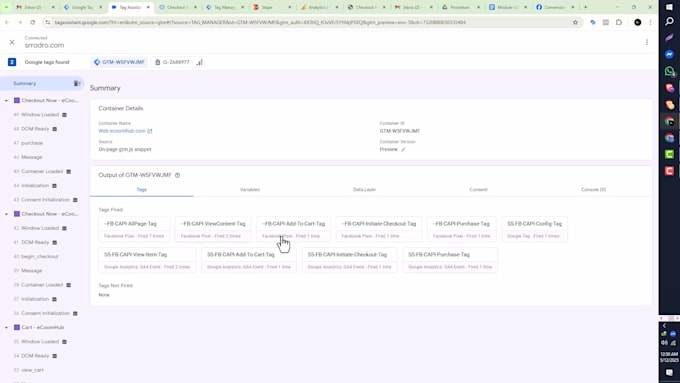Switch to the Tags tab
The image size is (680, 383).
(x=142, y=190)
